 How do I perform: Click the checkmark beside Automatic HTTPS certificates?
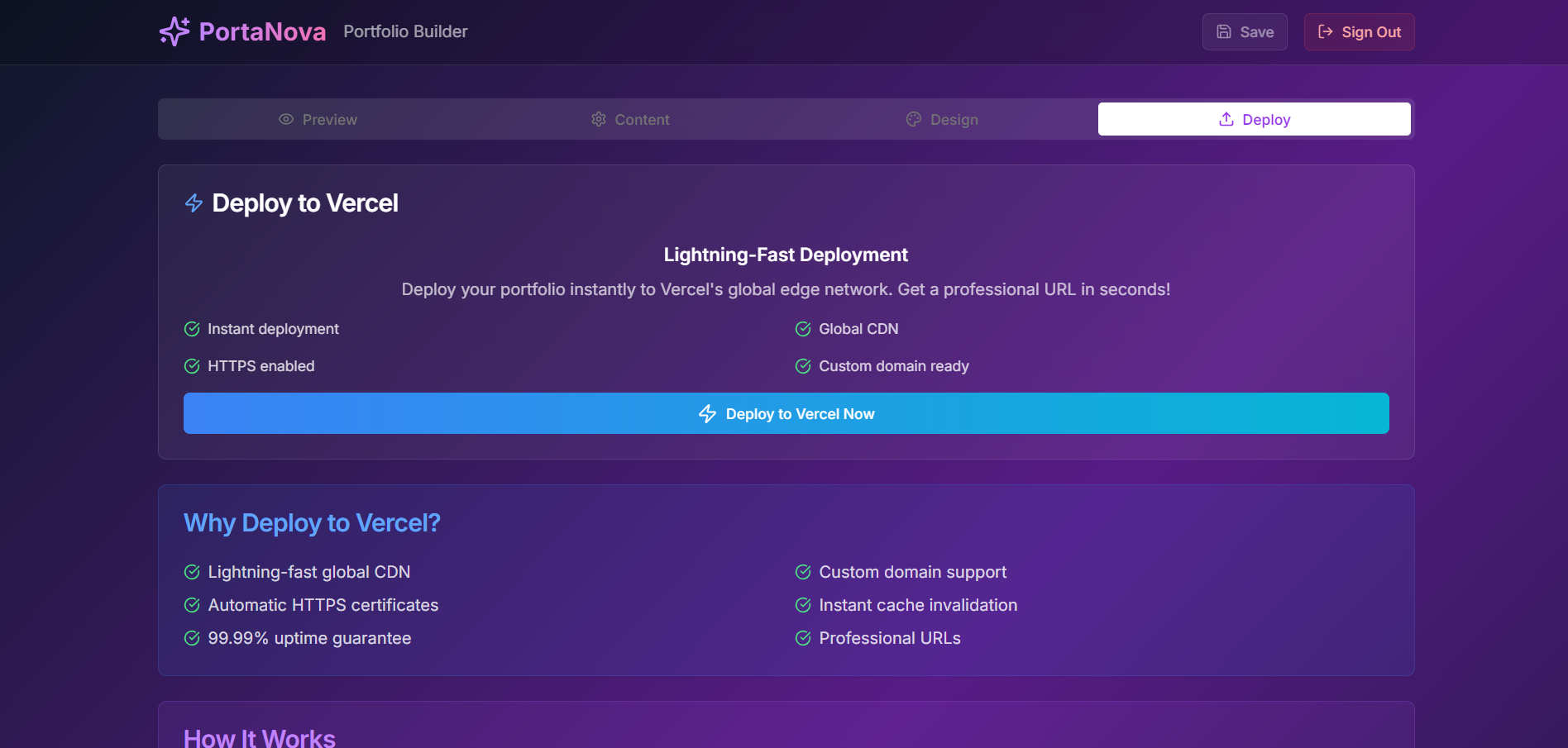tap(192, 605)
